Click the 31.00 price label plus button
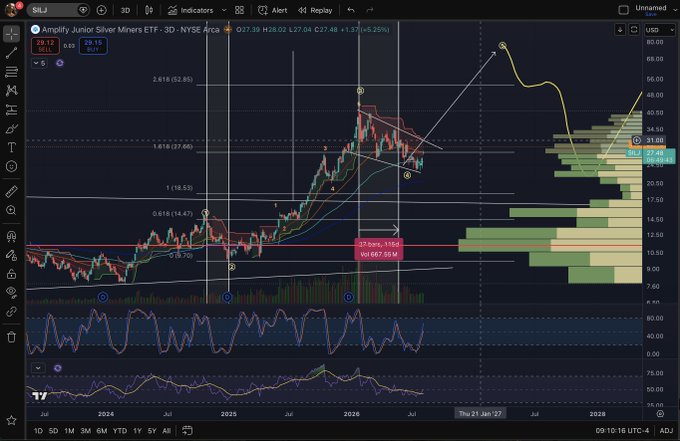The image size is (680, 441). point(637,140)
